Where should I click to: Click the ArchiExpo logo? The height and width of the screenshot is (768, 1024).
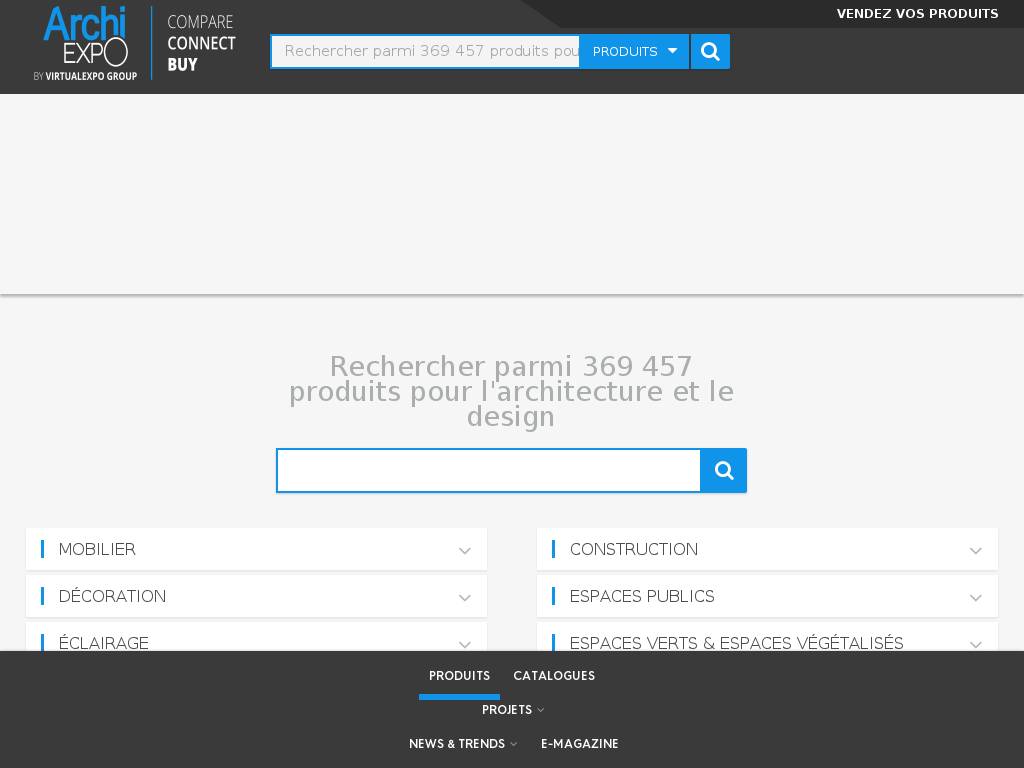[x=85, y=42]
